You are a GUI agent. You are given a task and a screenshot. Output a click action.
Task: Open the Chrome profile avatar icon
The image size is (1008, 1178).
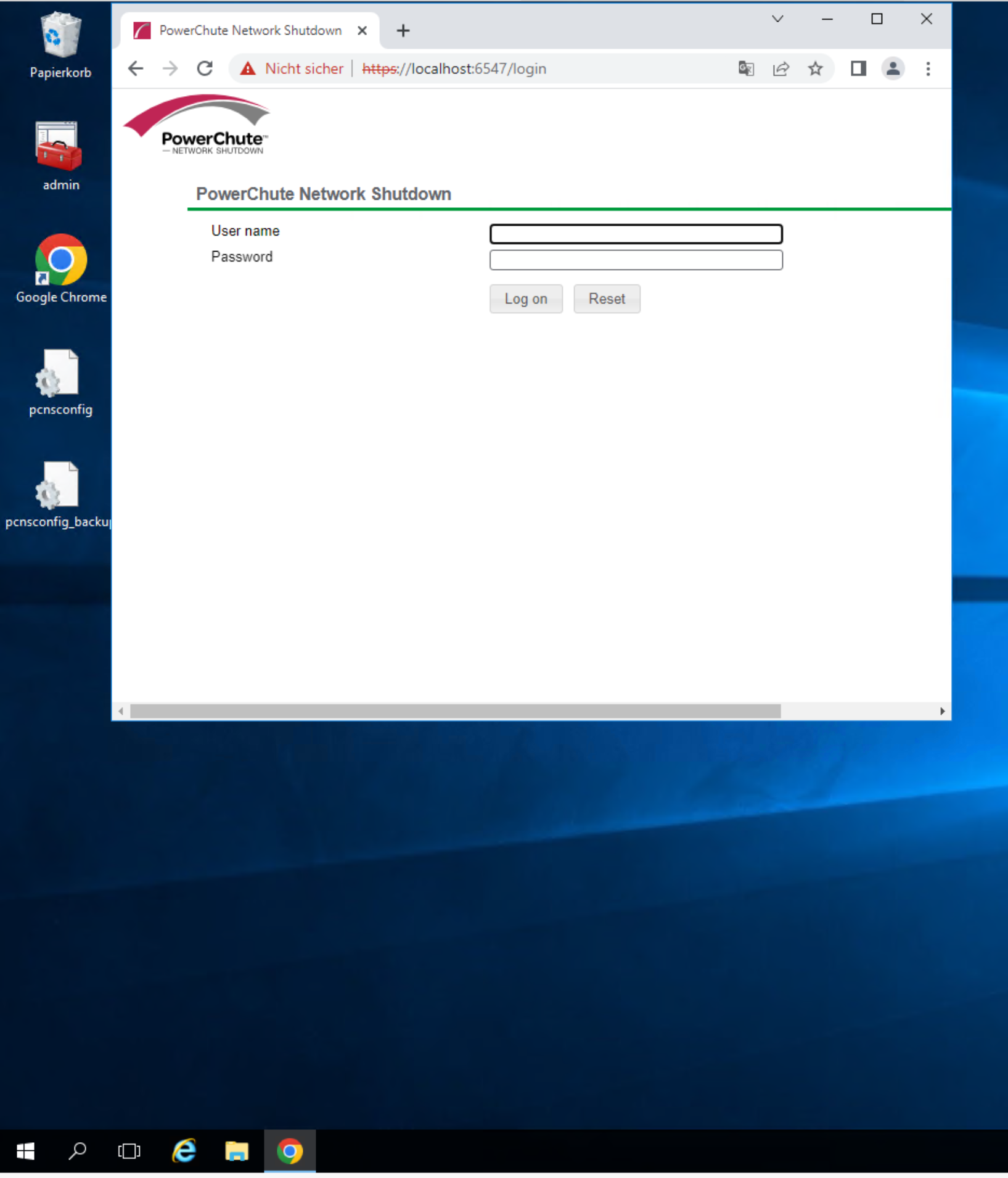click(x=893, y=68)
